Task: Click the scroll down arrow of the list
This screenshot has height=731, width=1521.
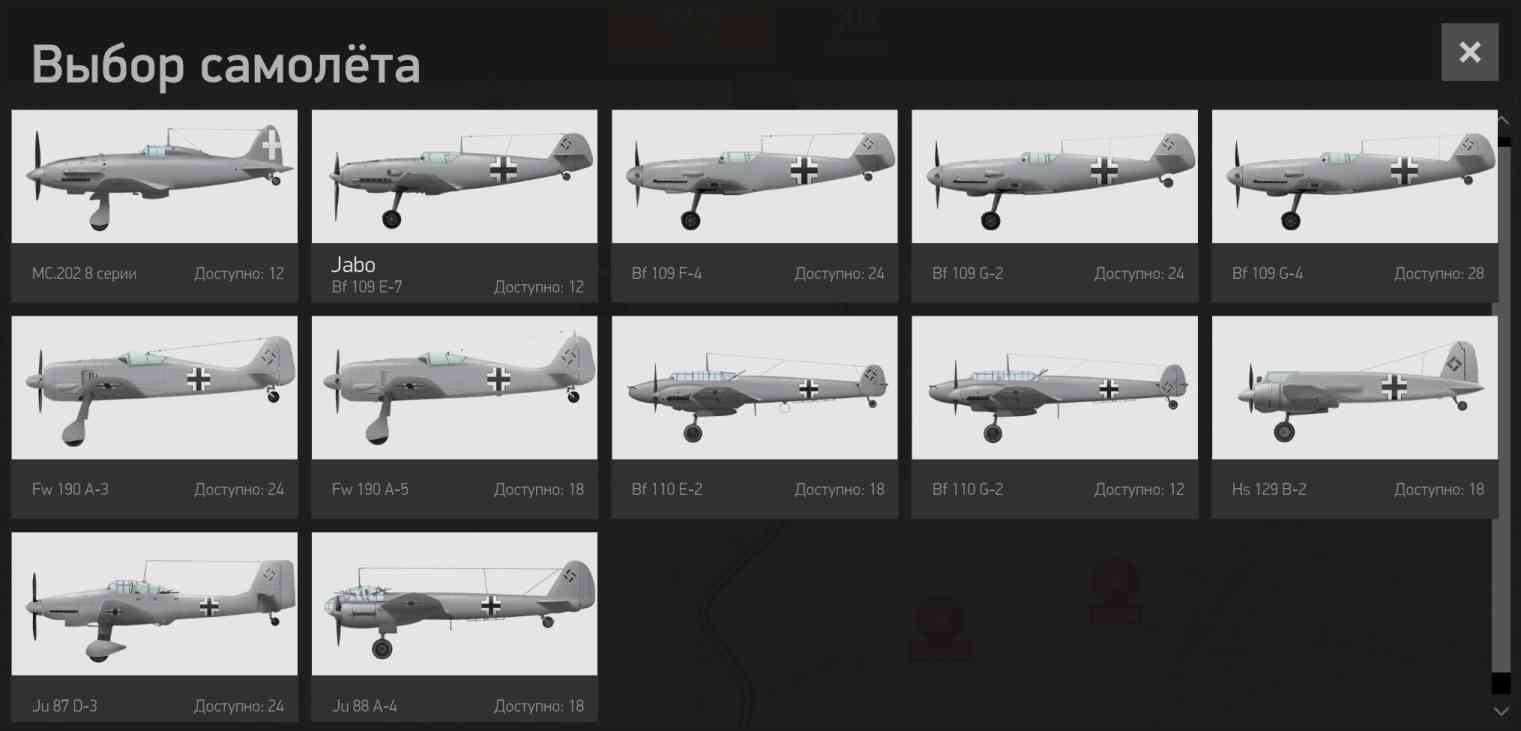Action: pos(1502,711)
